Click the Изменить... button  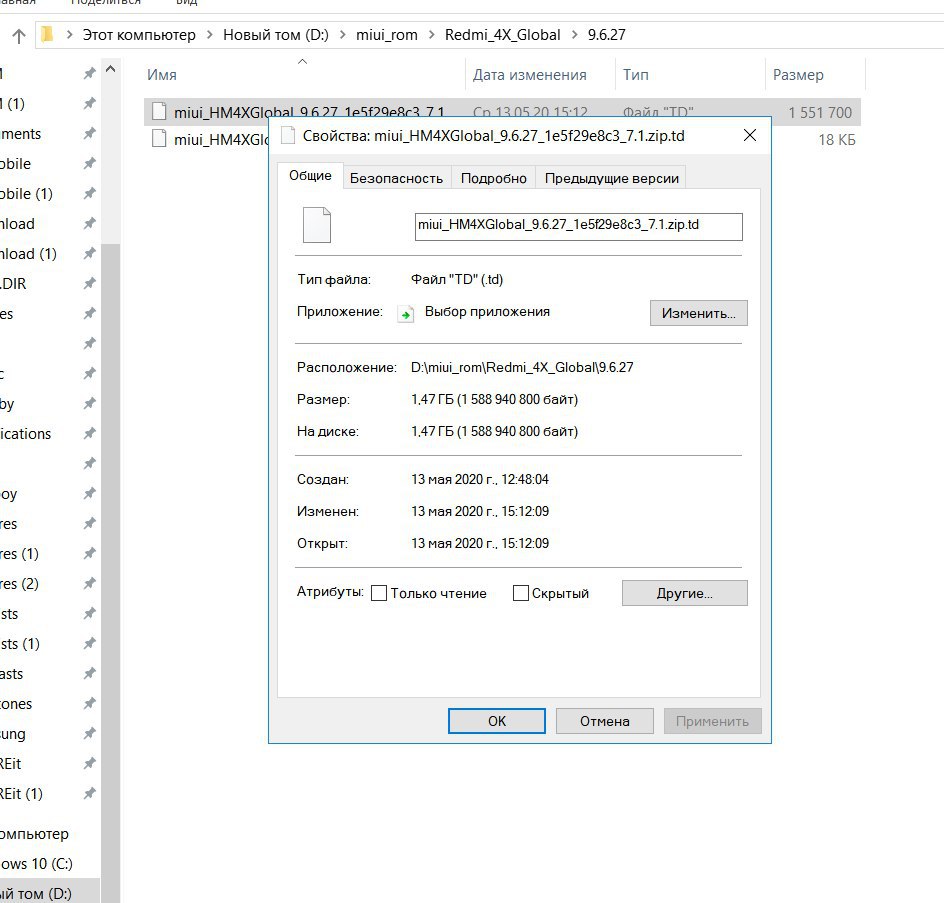click(698, 313)
